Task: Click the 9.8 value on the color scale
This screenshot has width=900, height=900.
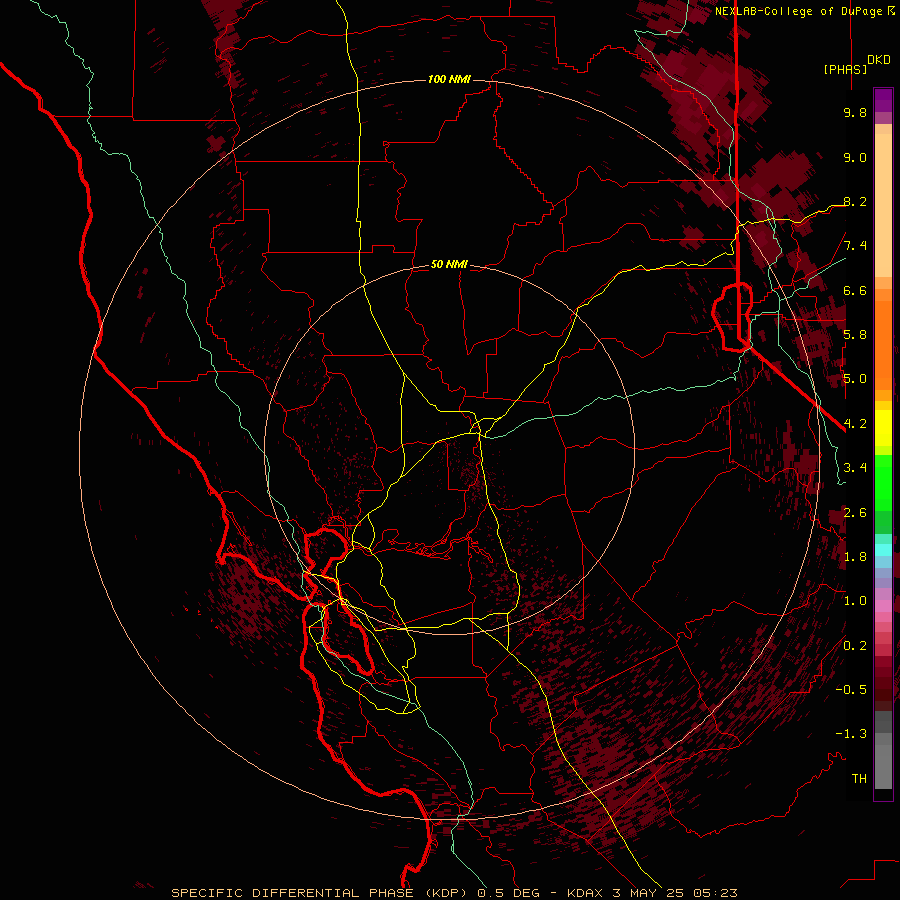Action: (x=855, y=112)
